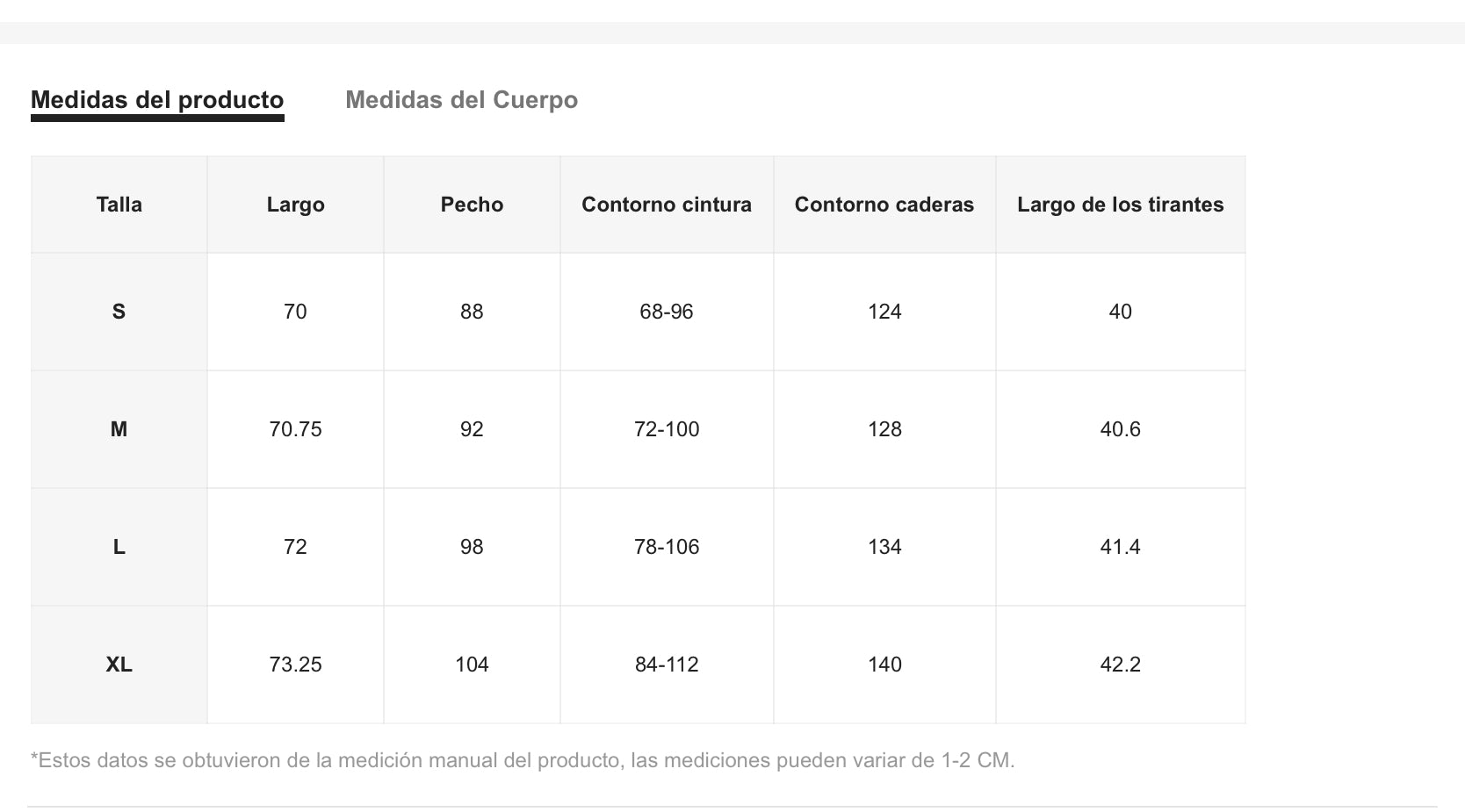Screen dimensions: 1465x812
Task: Select the size S row label
Action: 119,312
